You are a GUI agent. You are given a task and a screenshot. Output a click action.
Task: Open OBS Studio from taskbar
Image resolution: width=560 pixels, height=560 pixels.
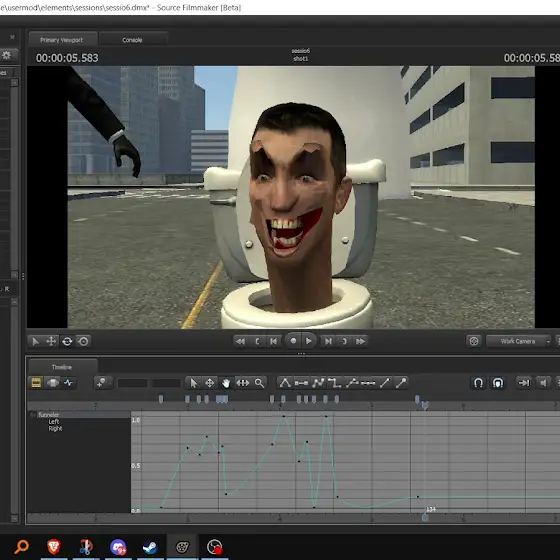[x=214, y=546]
